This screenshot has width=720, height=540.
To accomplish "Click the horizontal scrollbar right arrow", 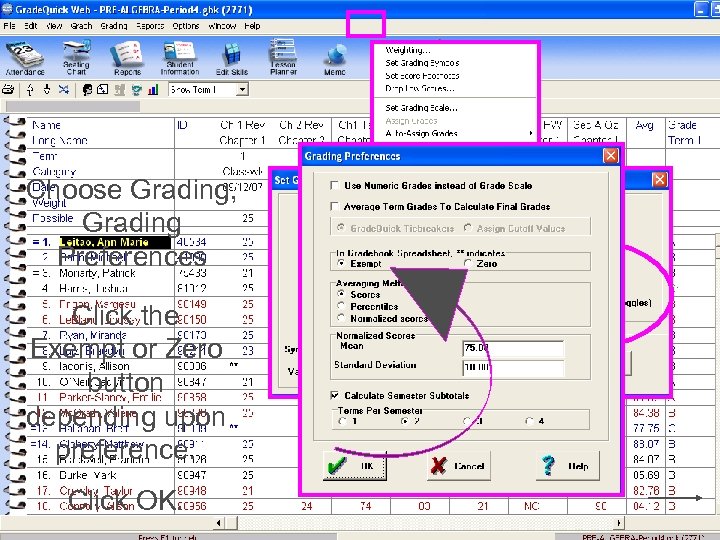I will point(619,523).
